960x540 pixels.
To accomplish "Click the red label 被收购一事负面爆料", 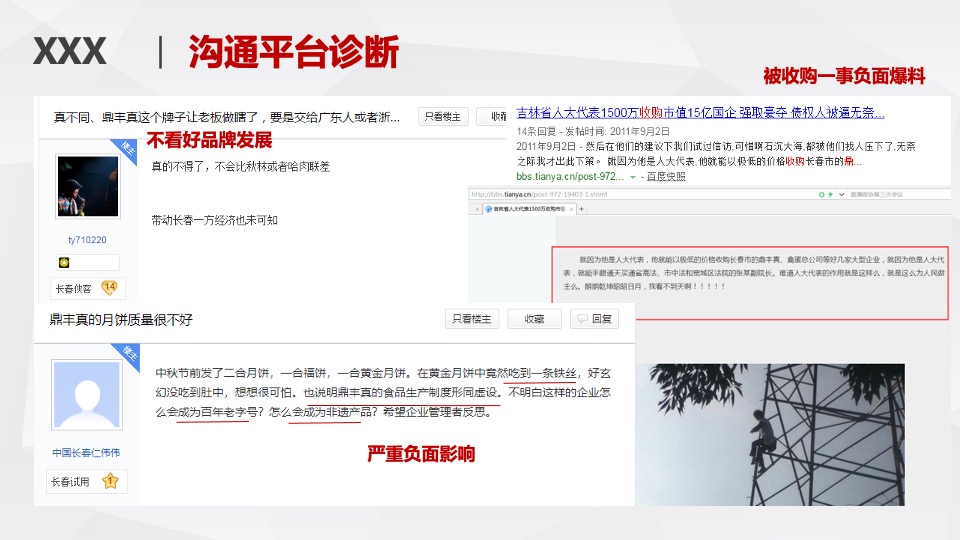I will click(844, 76).
